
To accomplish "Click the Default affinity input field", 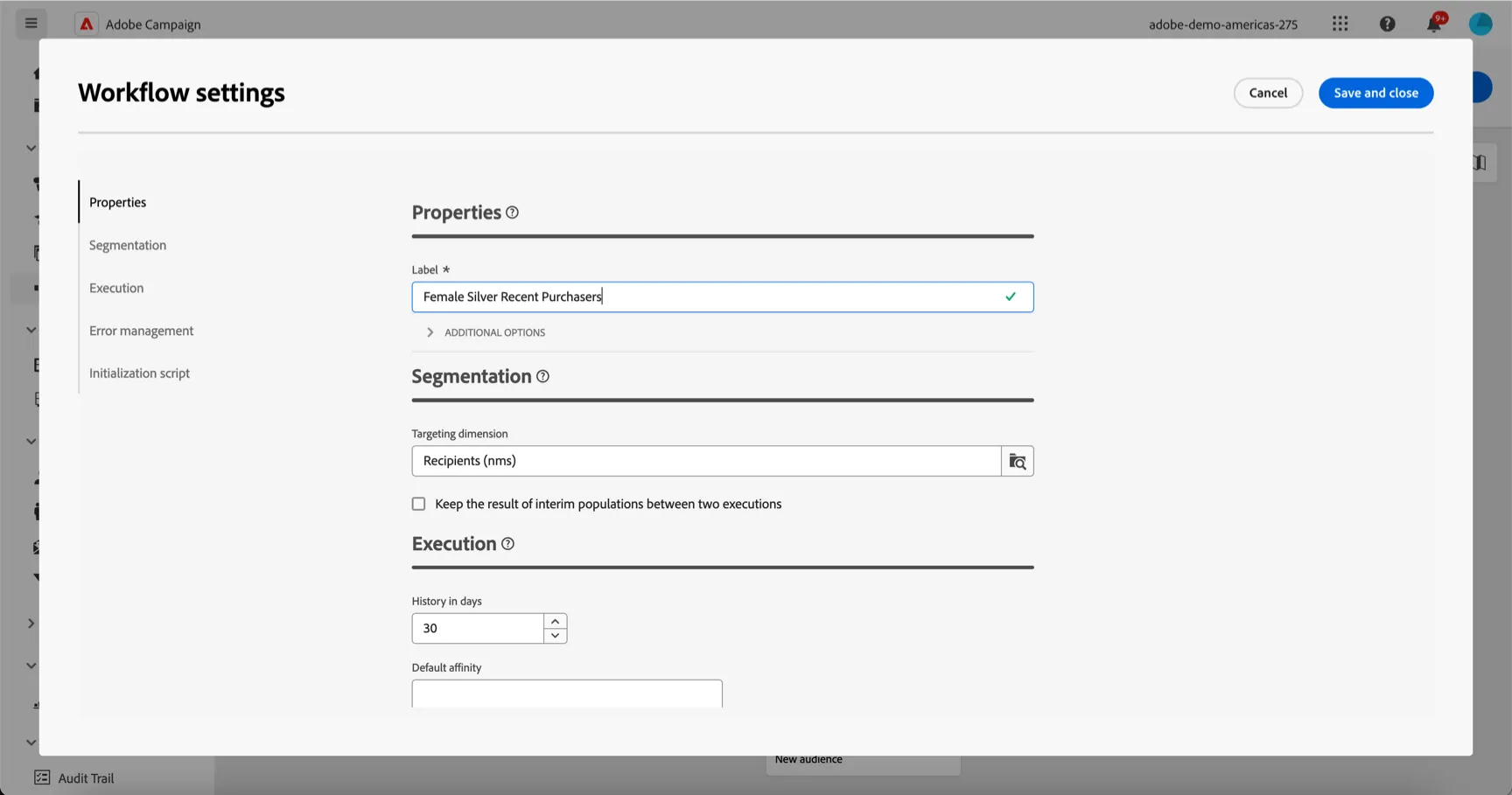I will click(567, 694).
